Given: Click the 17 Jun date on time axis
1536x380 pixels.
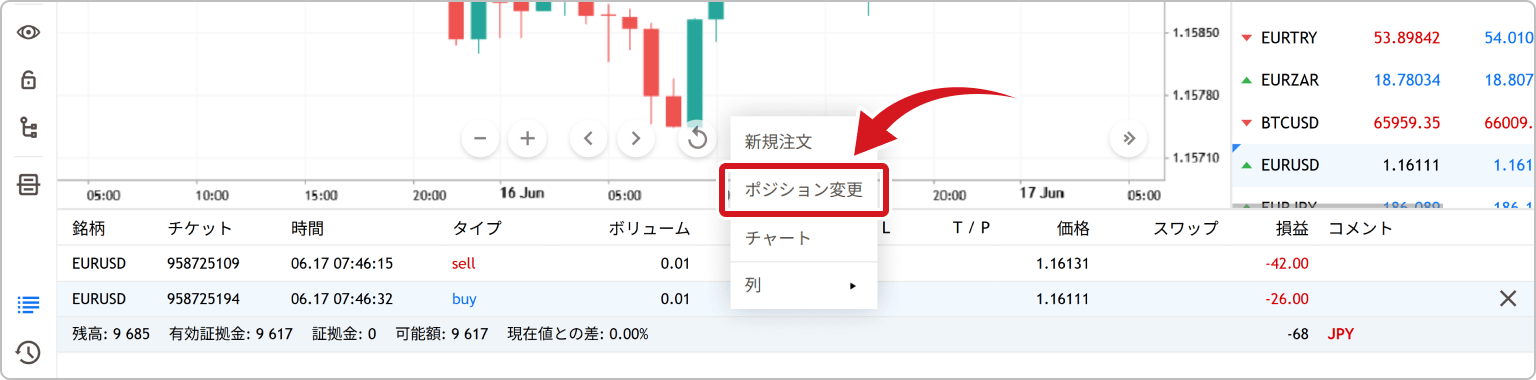Looking at the screenshot, I should pos(1042,193).
